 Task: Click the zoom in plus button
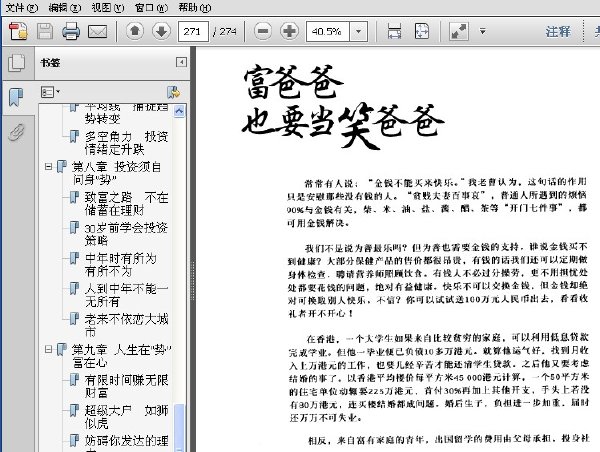pyautogui.click(x=290, y=31)
